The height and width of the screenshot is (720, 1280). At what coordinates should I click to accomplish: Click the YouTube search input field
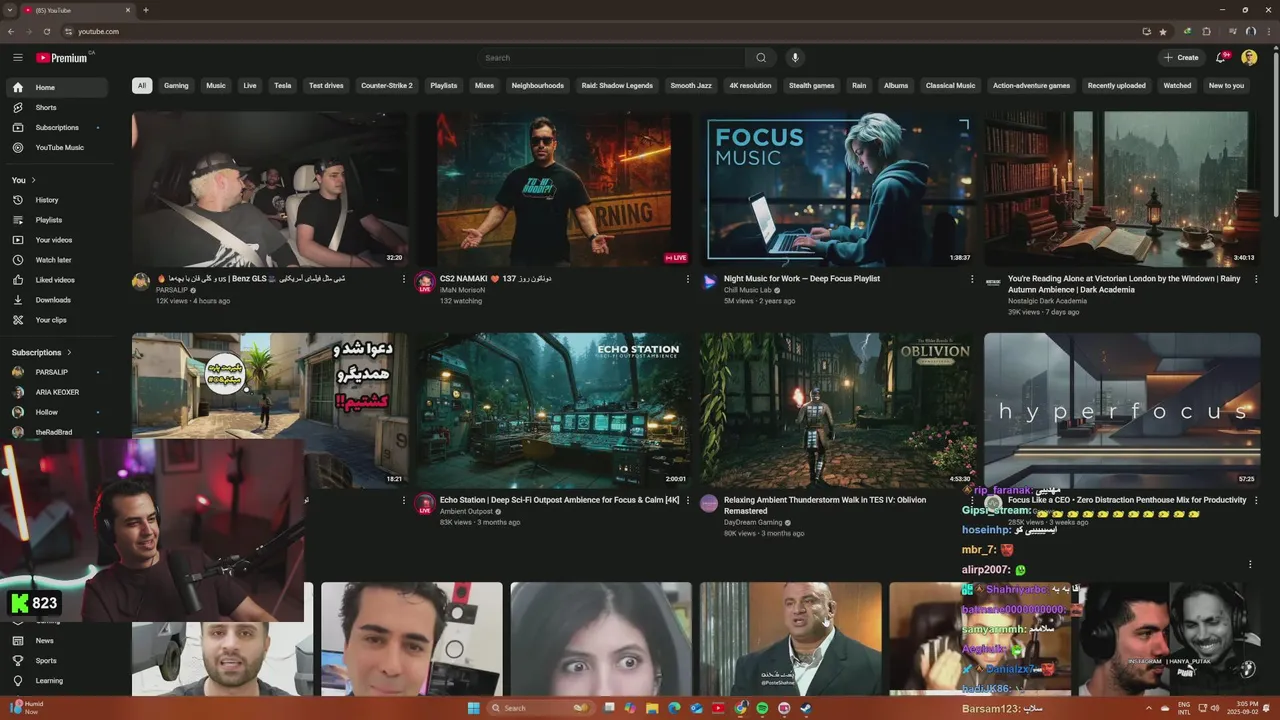click(x=611, y=58)
